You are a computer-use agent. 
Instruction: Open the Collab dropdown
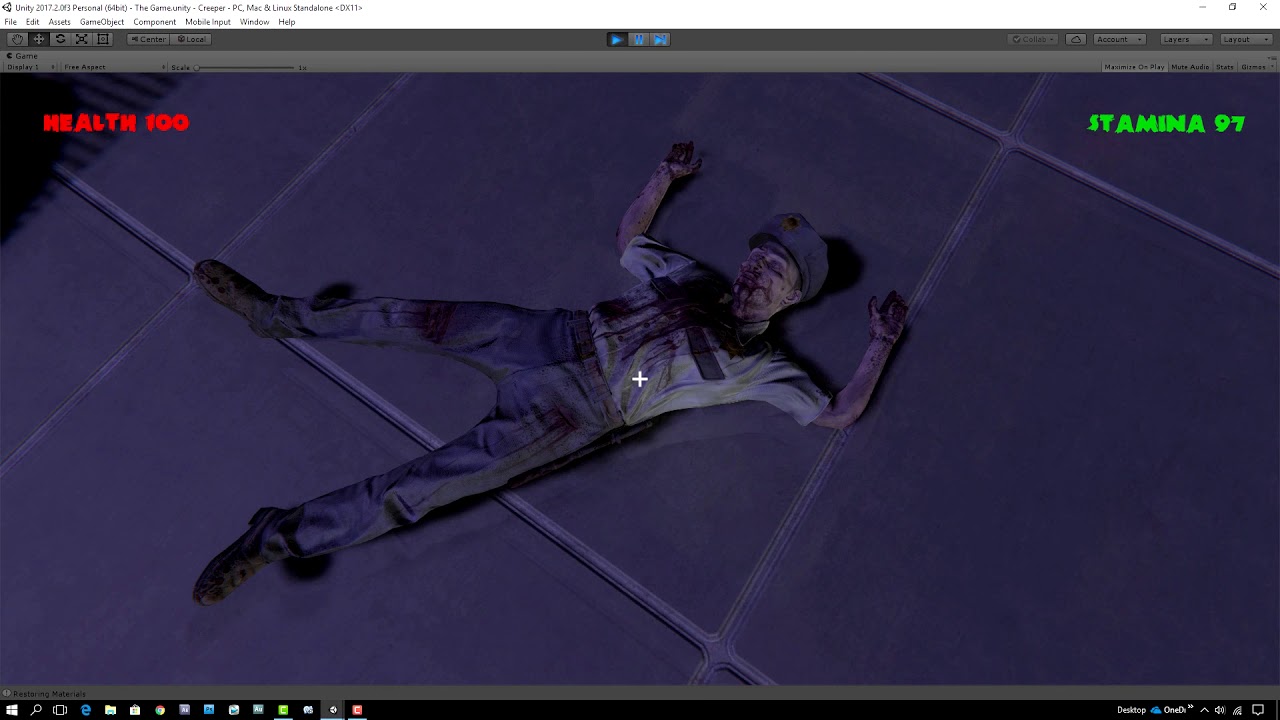click(1033, 39)
